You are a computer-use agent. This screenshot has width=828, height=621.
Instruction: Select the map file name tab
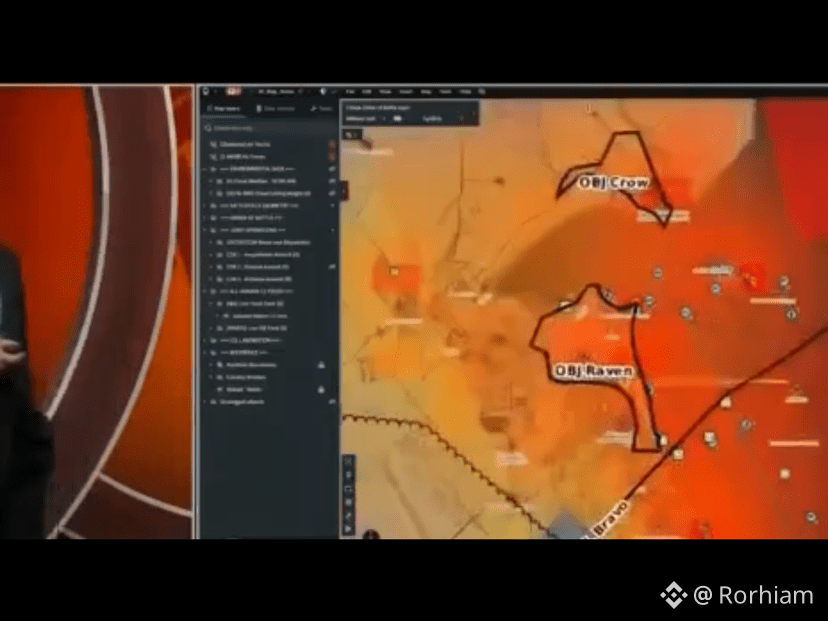[x=276, y=91]
